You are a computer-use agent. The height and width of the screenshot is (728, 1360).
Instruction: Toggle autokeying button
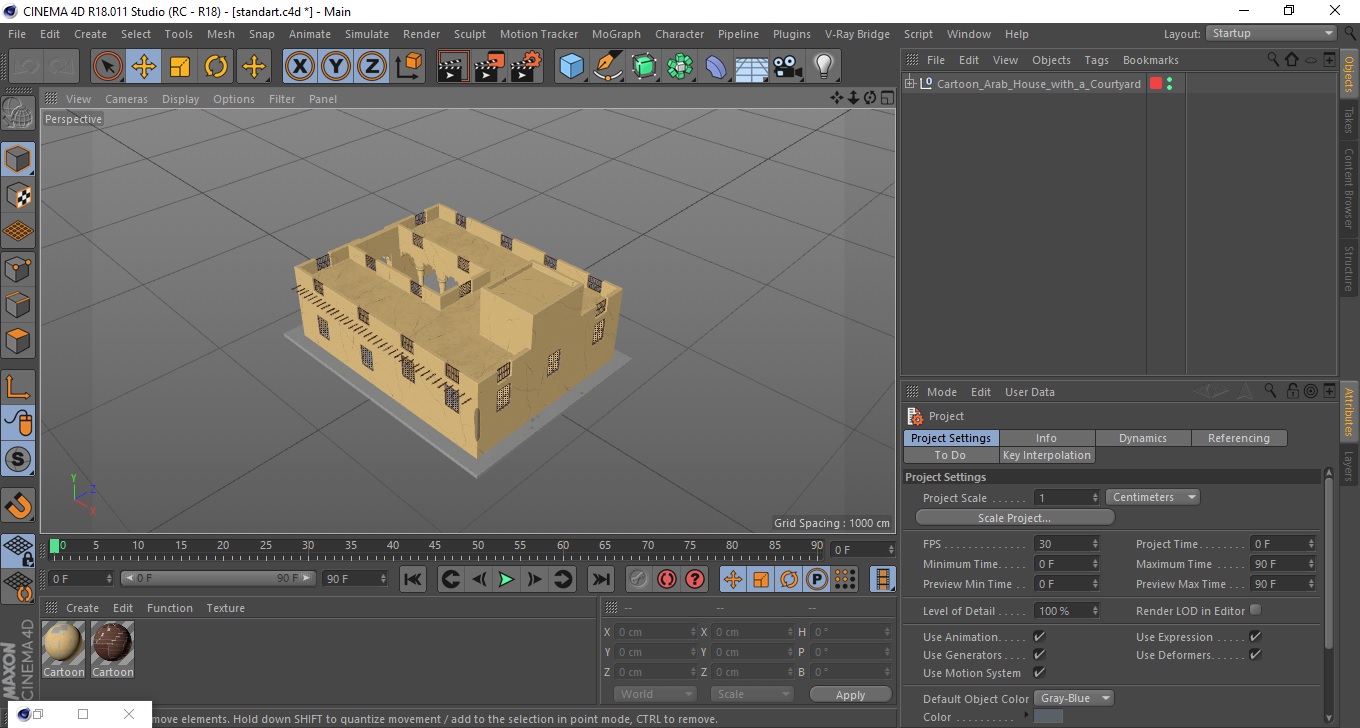coord(667,579)
